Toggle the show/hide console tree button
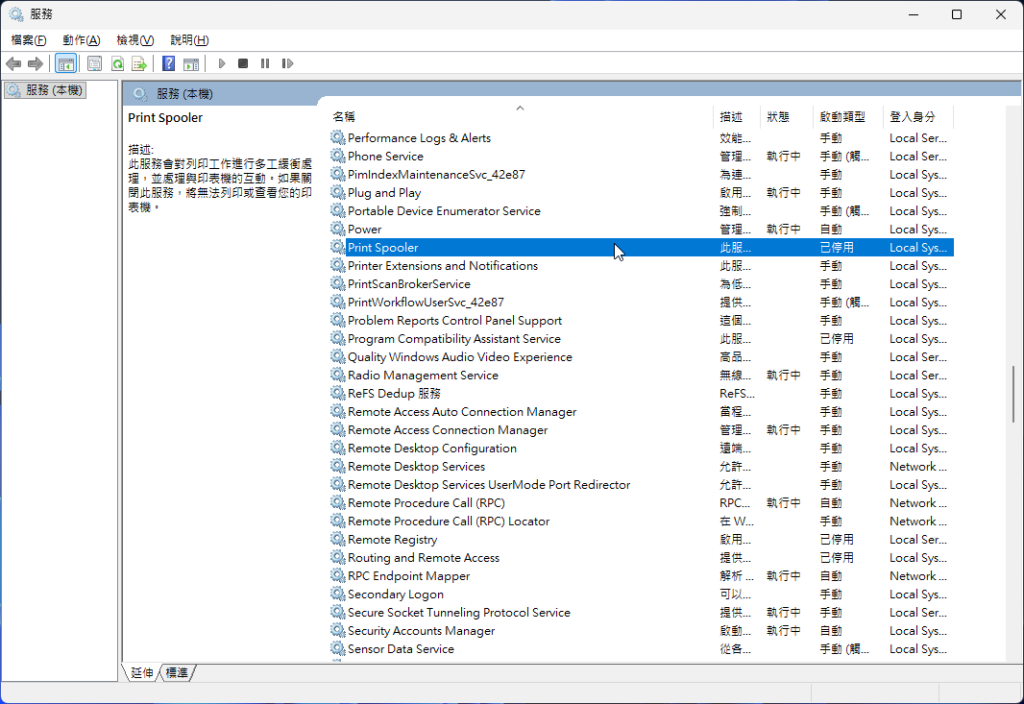 tap(66, 64)
